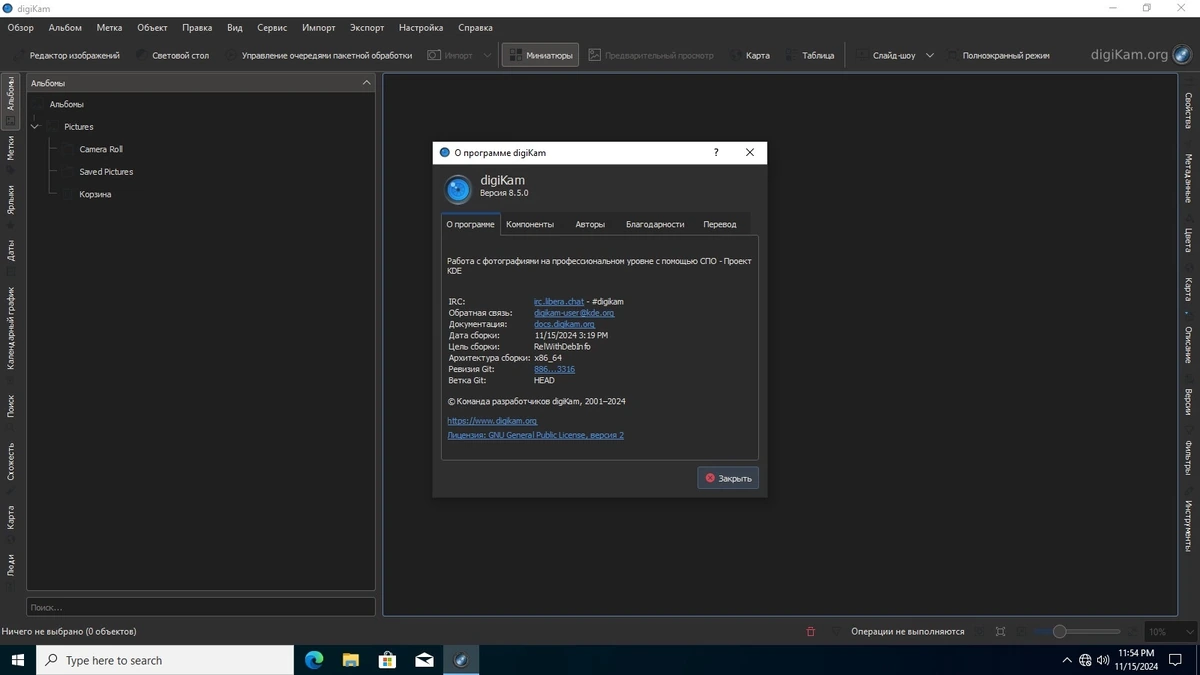Switch to Миниатюры thumbnails view
Viewport: 1200px width, 675px height.
click(540, 56)
